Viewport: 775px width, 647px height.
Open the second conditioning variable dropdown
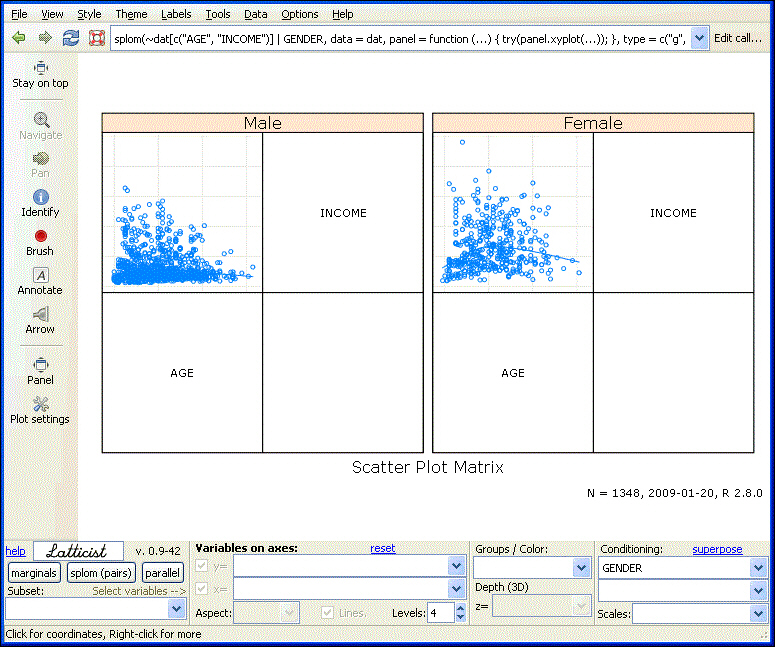758,591
